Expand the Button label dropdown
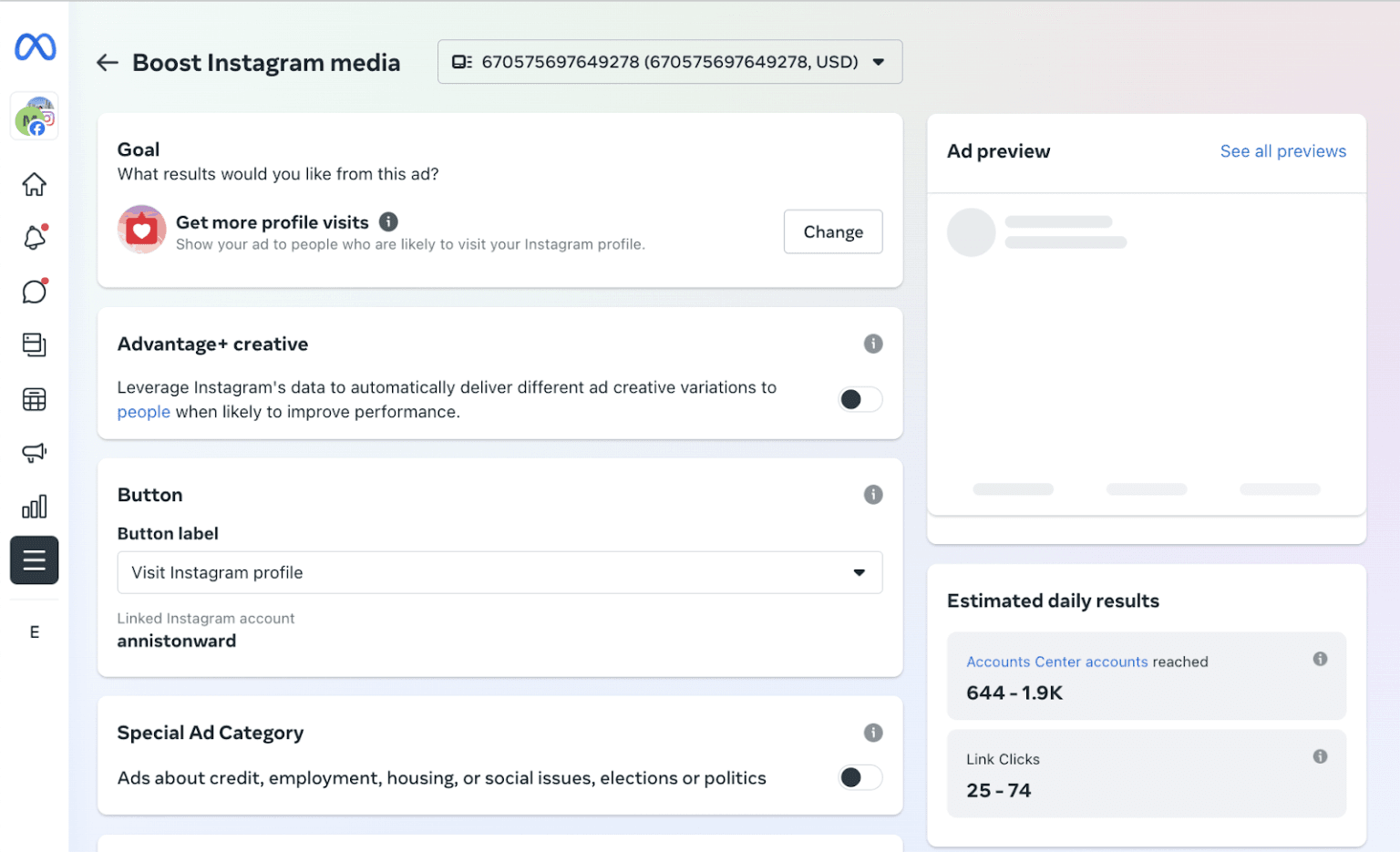The width and height of the screenshot is (1400, 852). pyautogui.click(x=499, y=572)
